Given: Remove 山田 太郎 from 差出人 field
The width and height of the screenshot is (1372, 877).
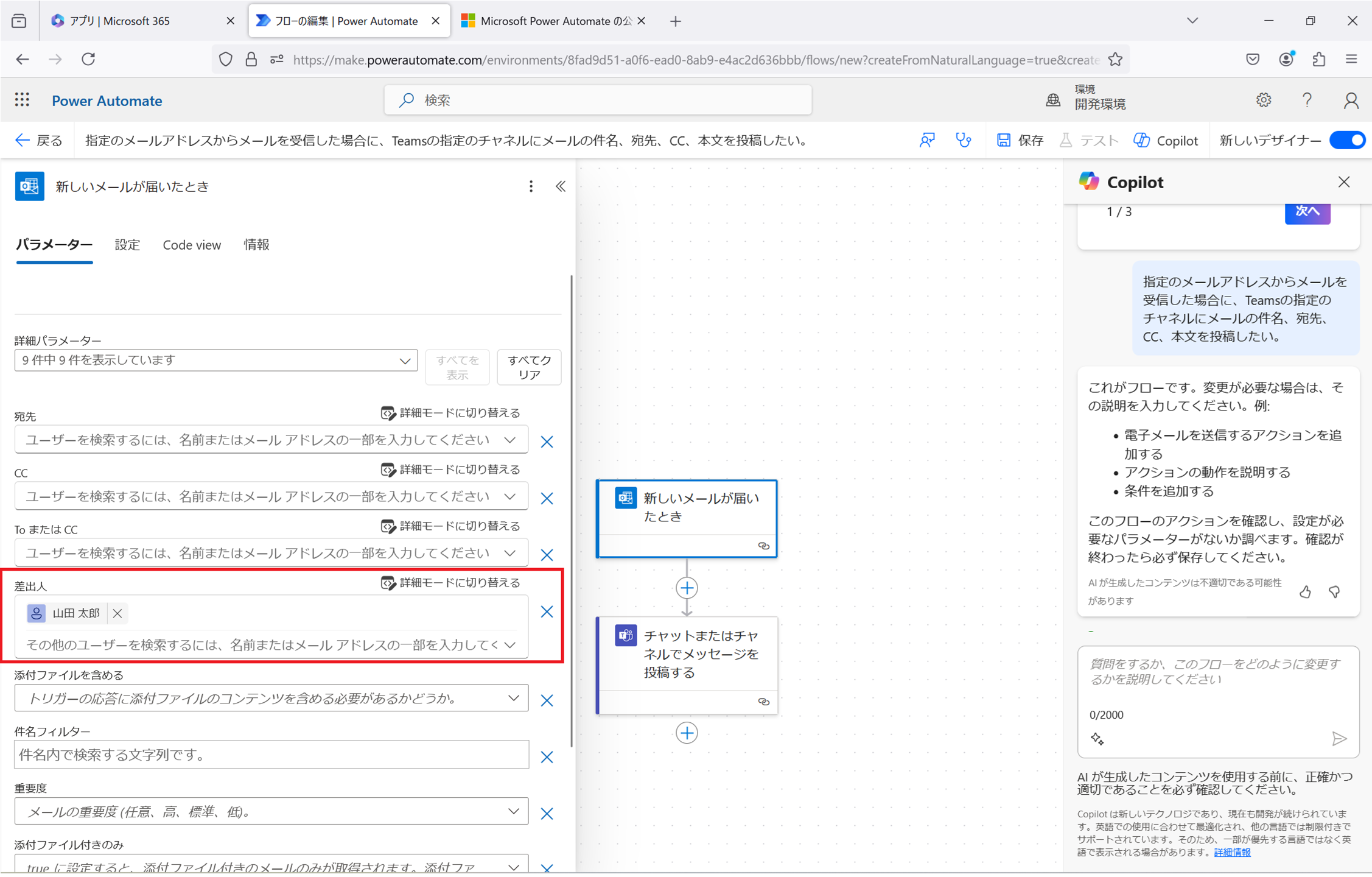Looking at the screenshot, I should pos(117,613).
